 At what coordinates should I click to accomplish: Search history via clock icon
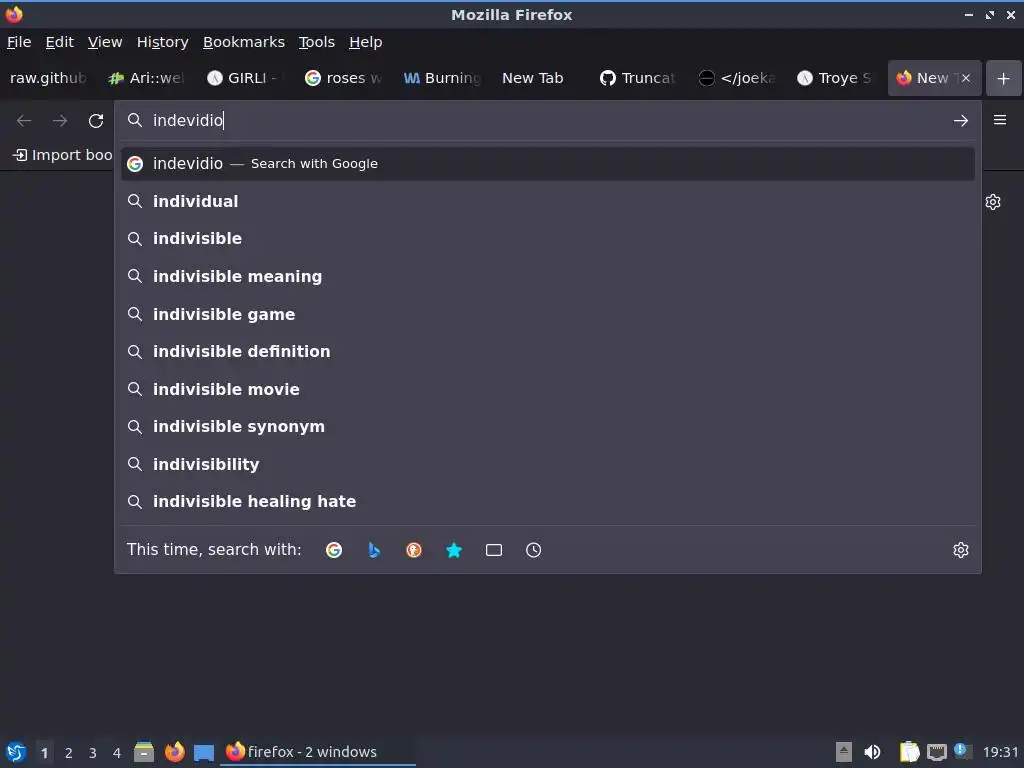(534, 550)
